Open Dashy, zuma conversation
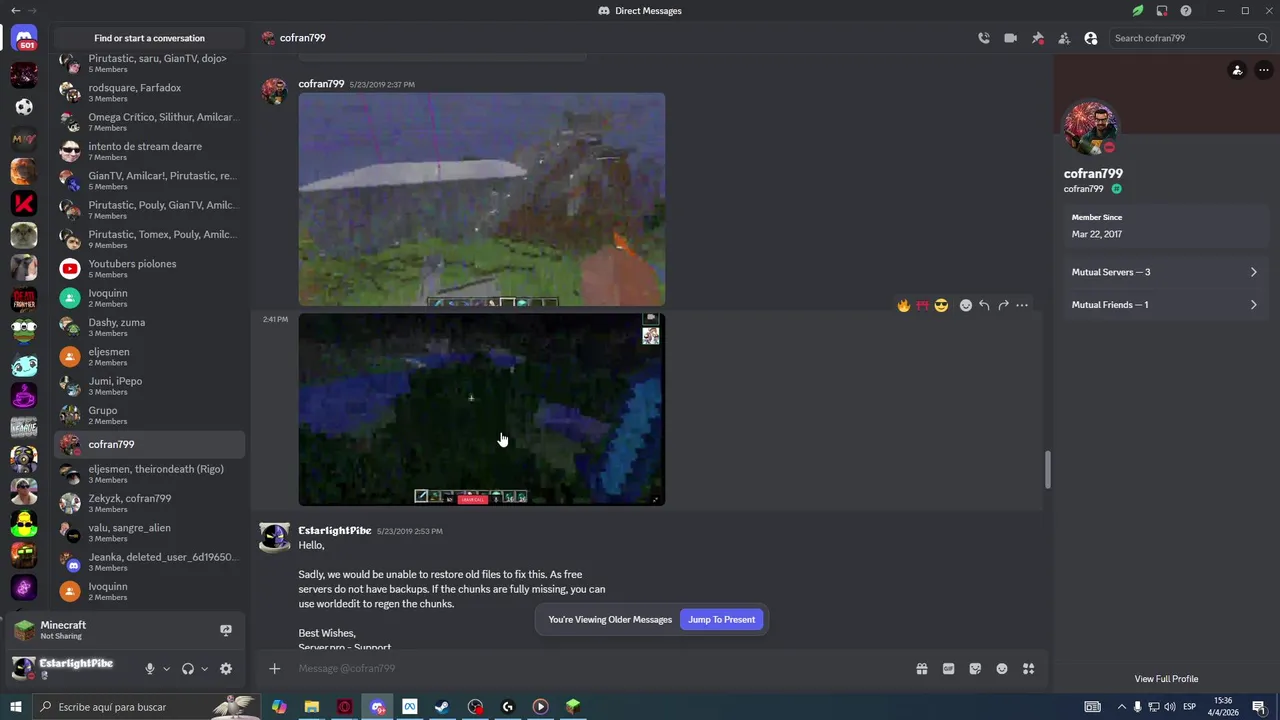Image resolution: width=1280 pixels, height=720 pixels. [x=150, y=327]
